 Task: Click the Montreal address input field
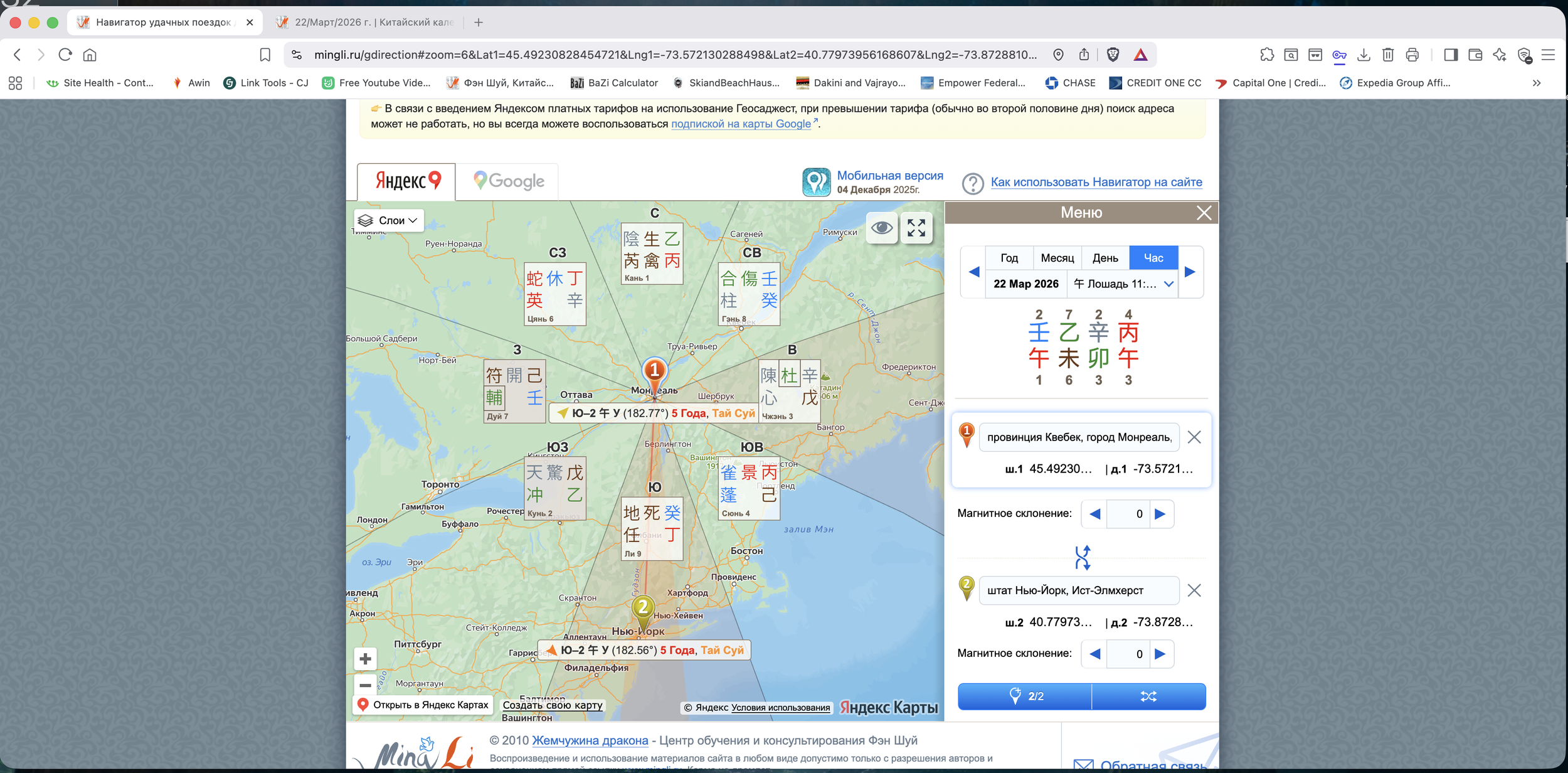pyautogui.click(x=1078, y=437)
